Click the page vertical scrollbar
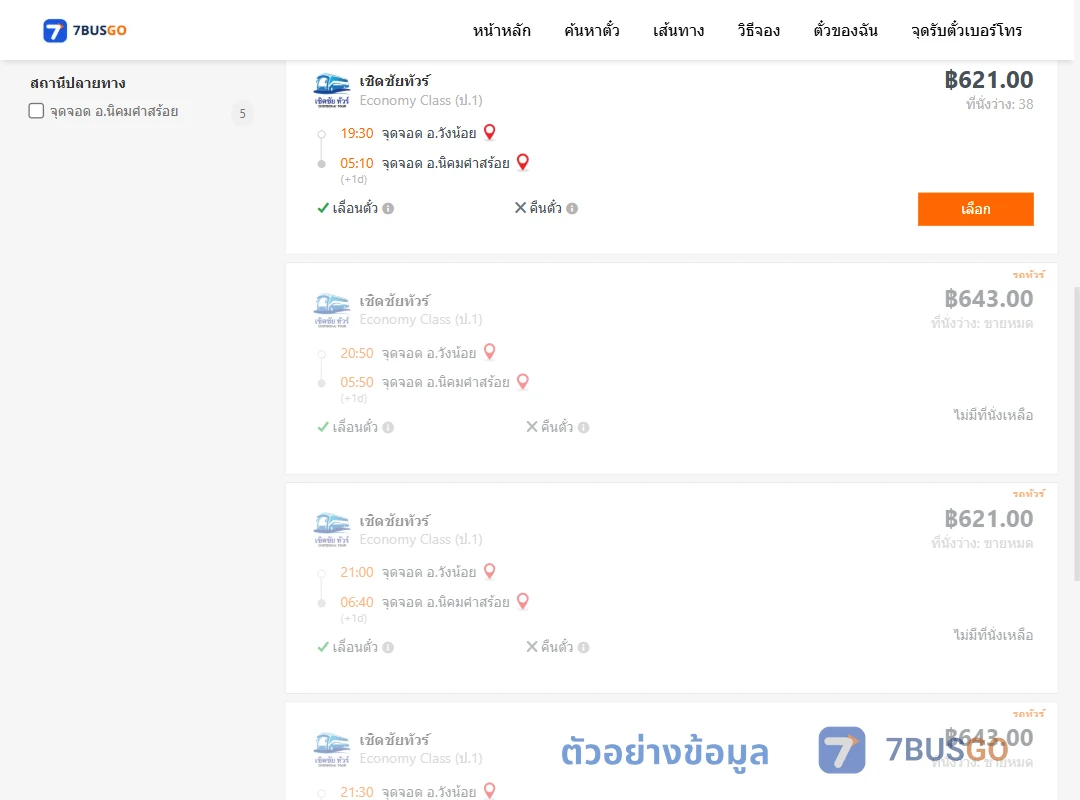This screenshot has height=800, width=1080. click(x=1076, y=434)
